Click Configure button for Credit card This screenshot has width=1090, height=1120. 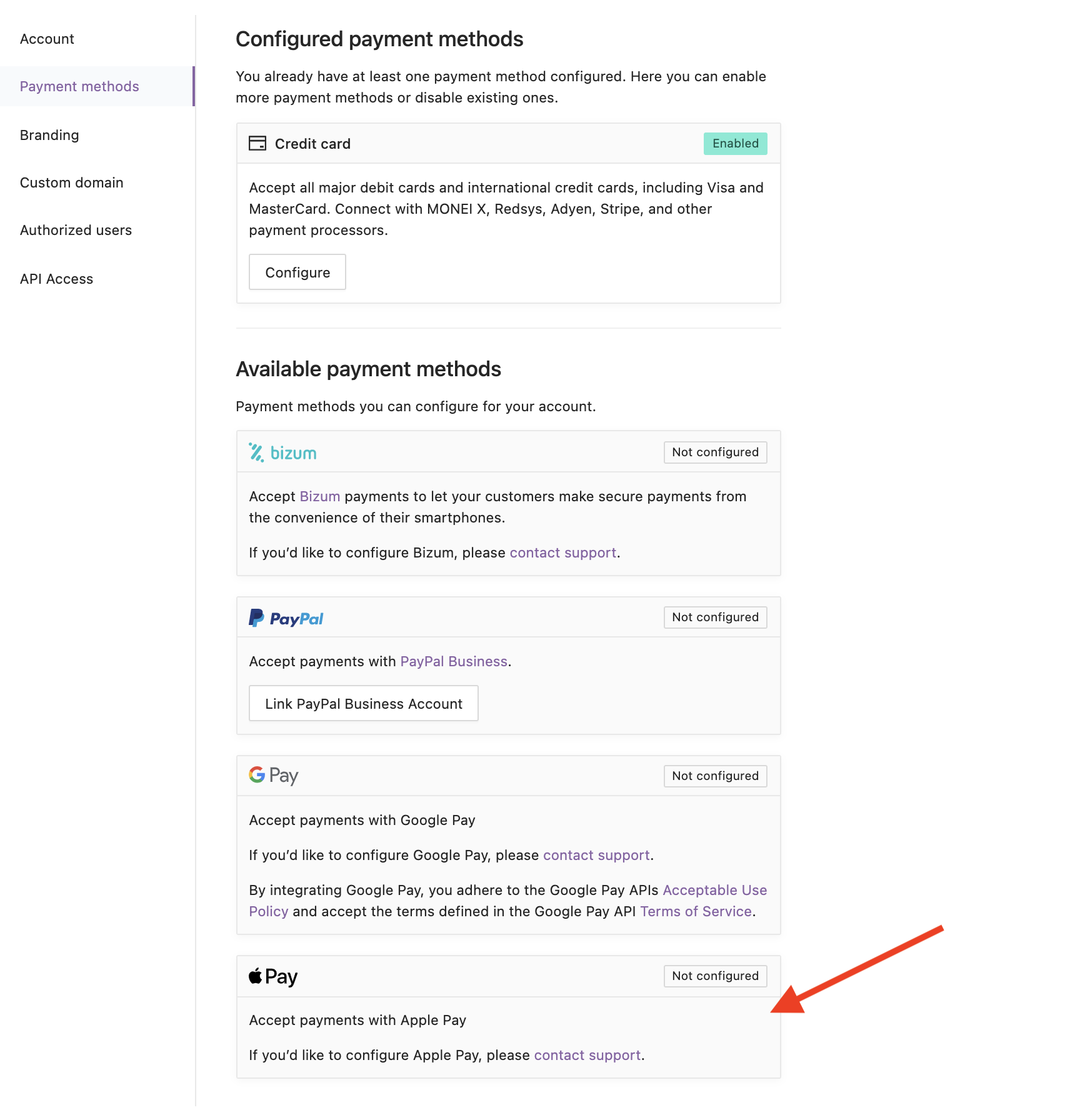click(x=297, y=272)
